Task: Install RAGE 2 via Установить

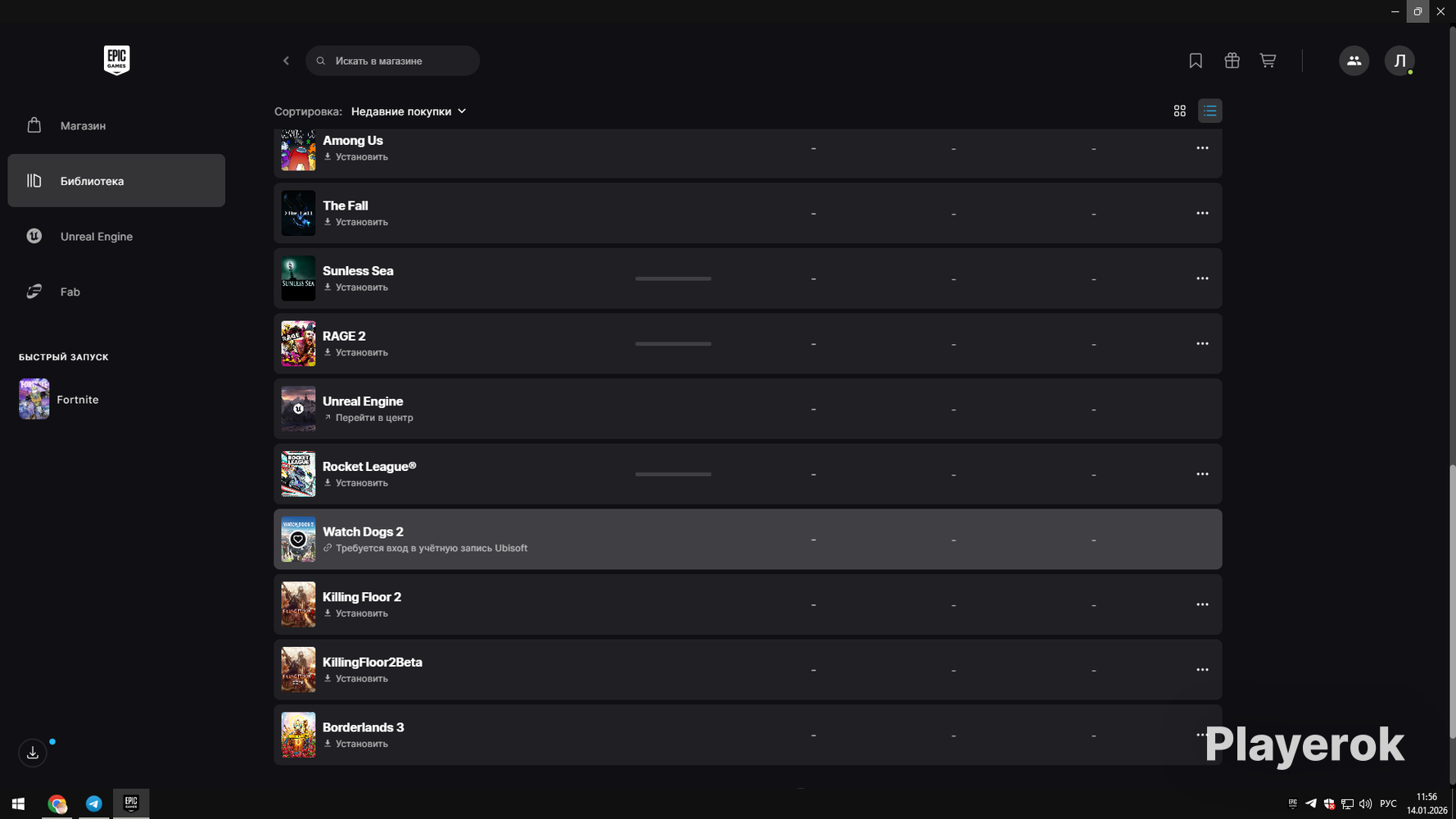Action: click(x=356, y=353)
